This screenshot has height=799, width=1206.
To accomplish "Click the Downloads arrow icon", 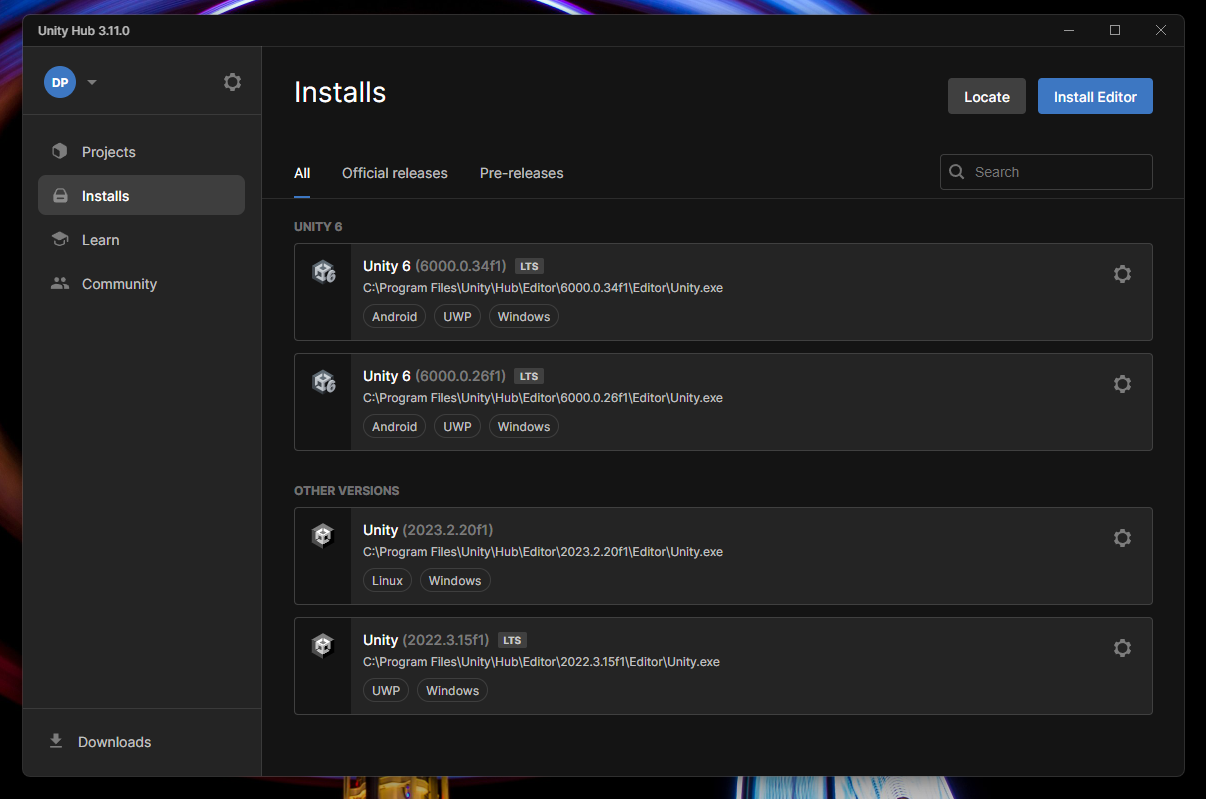I will pos(56,741).
